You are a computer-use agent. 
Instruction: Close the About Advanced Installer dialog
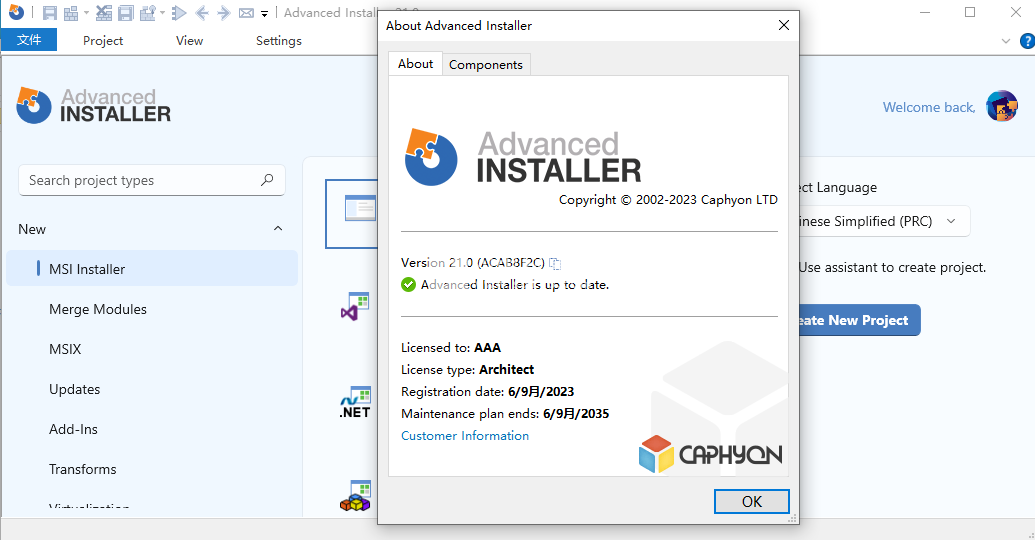(x=784, y=25)
